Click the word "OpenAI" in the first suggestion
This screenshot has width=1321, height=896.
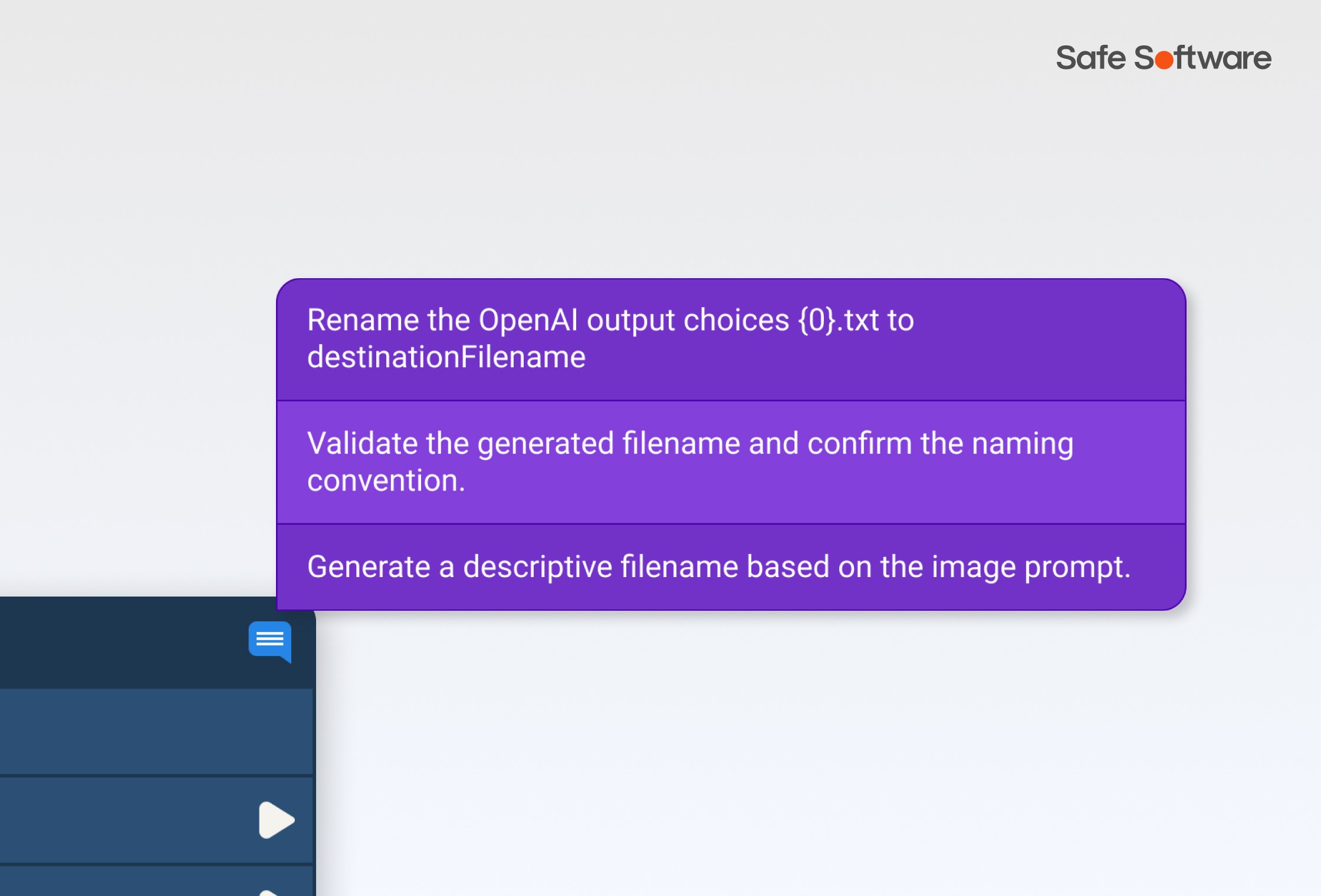click(x=528, y=321)
